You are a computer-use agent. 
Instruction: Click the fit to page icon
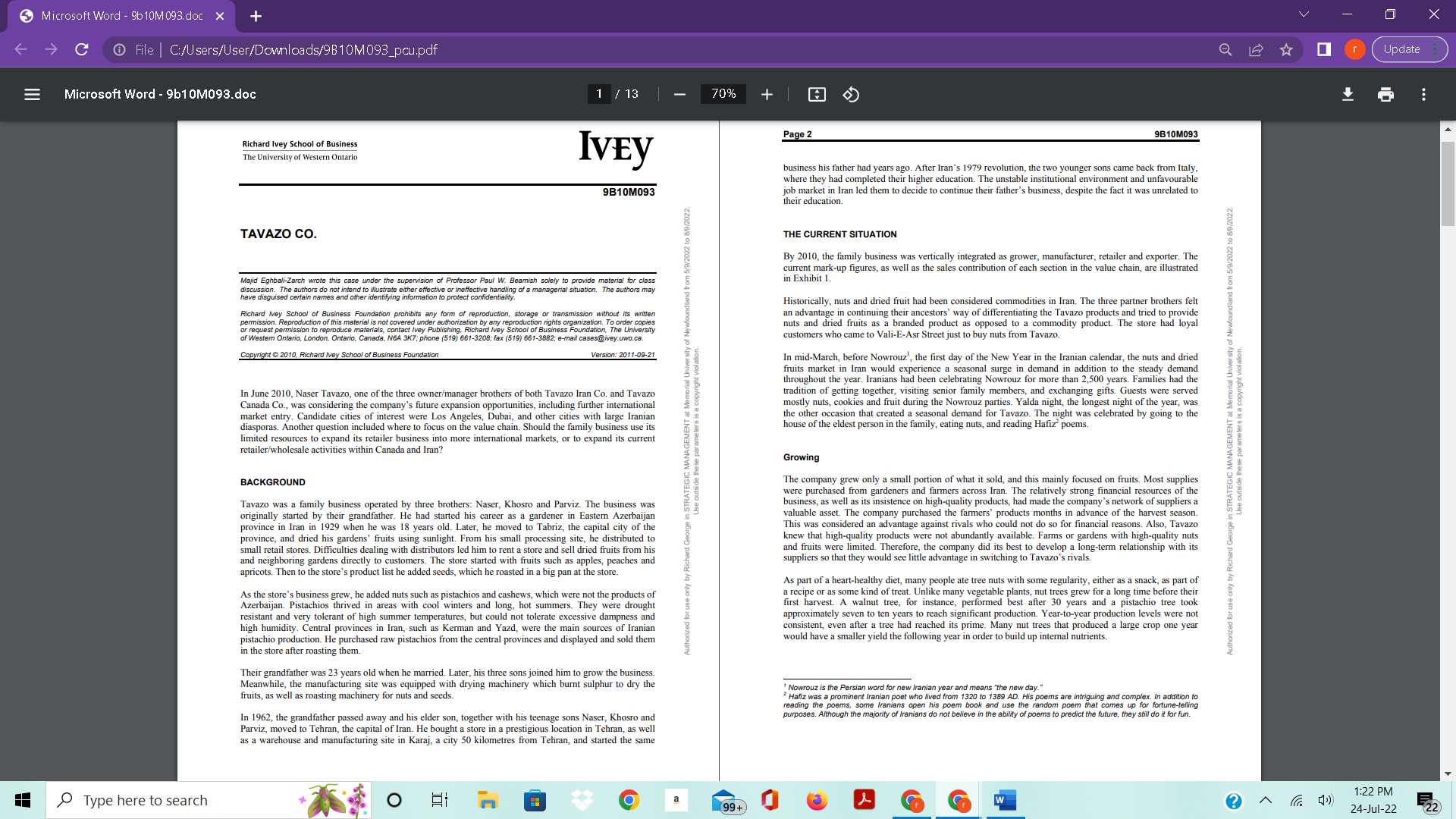(x=817, y=94)
